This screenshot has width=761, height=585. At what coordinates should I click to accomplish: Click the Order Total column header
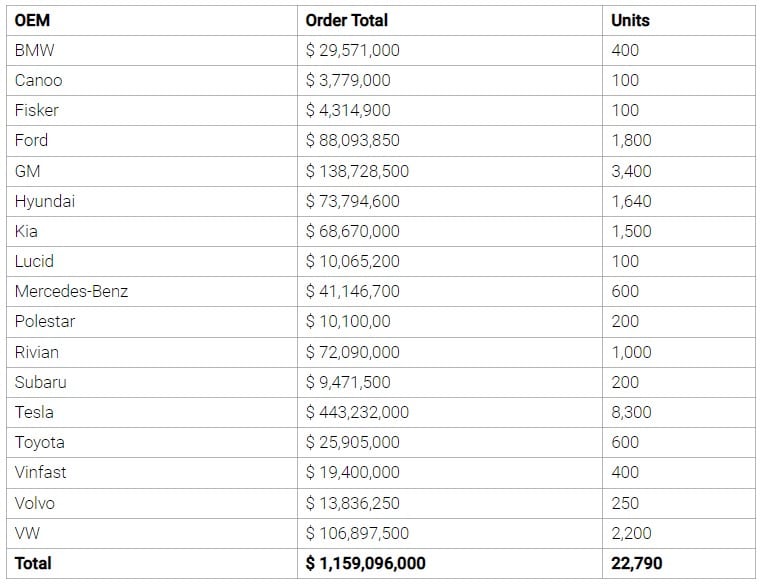(x=347, y=20)
